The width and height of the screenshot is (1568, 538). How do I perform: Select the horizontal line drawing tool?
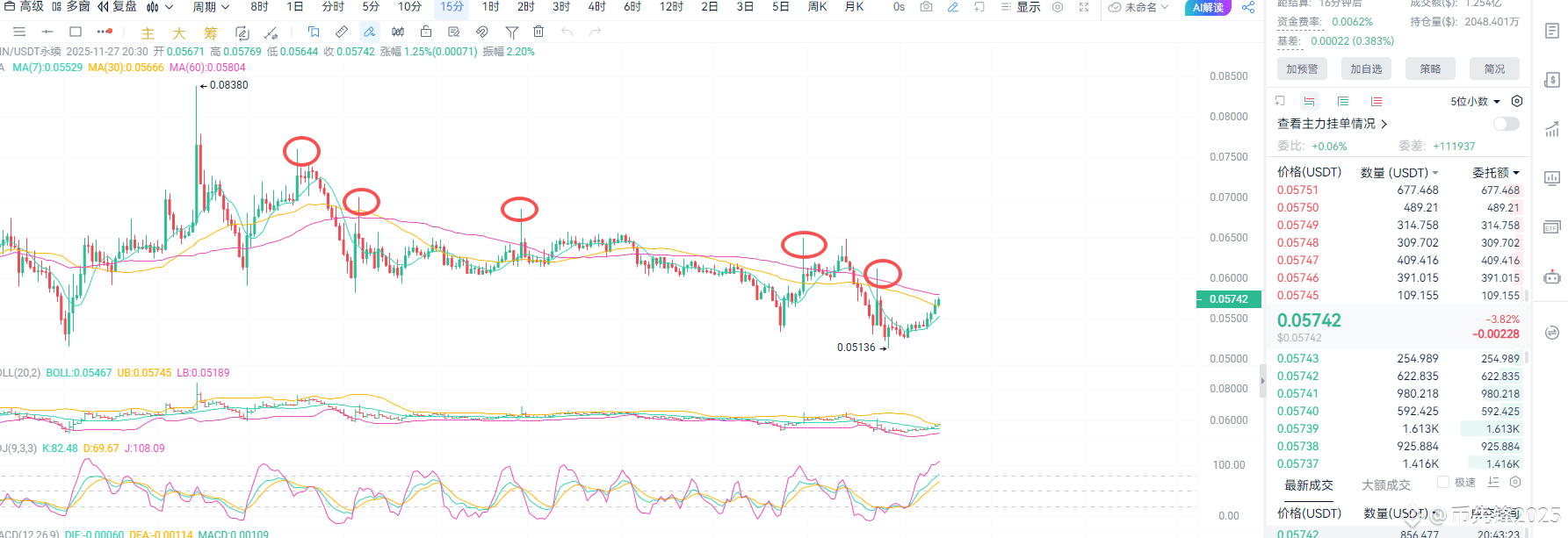(x=47, y=32)
